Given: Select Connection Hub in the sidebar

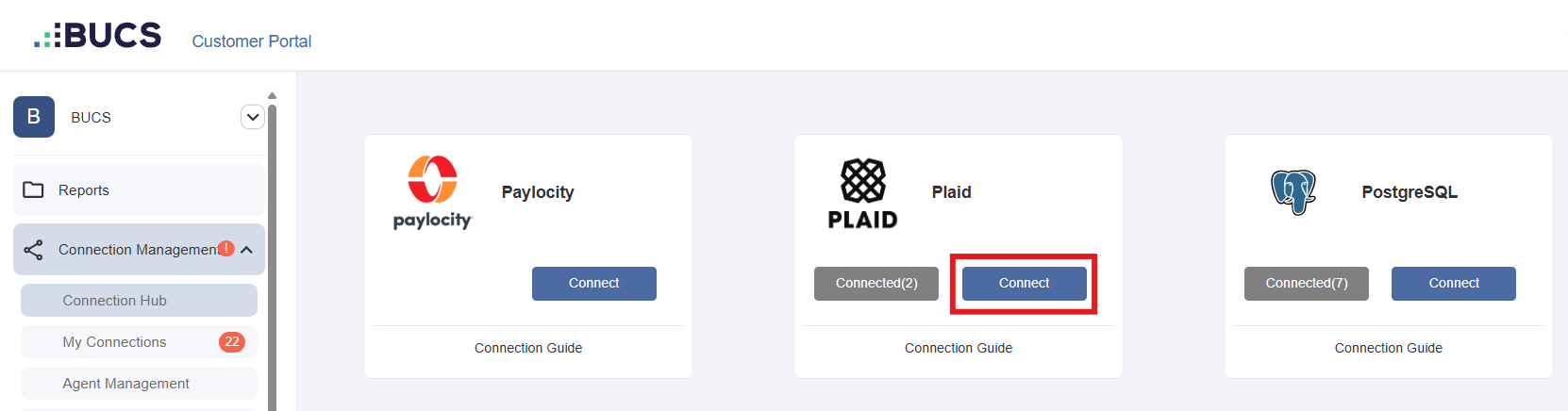Looking at the screenshot, I should (139, 301).
